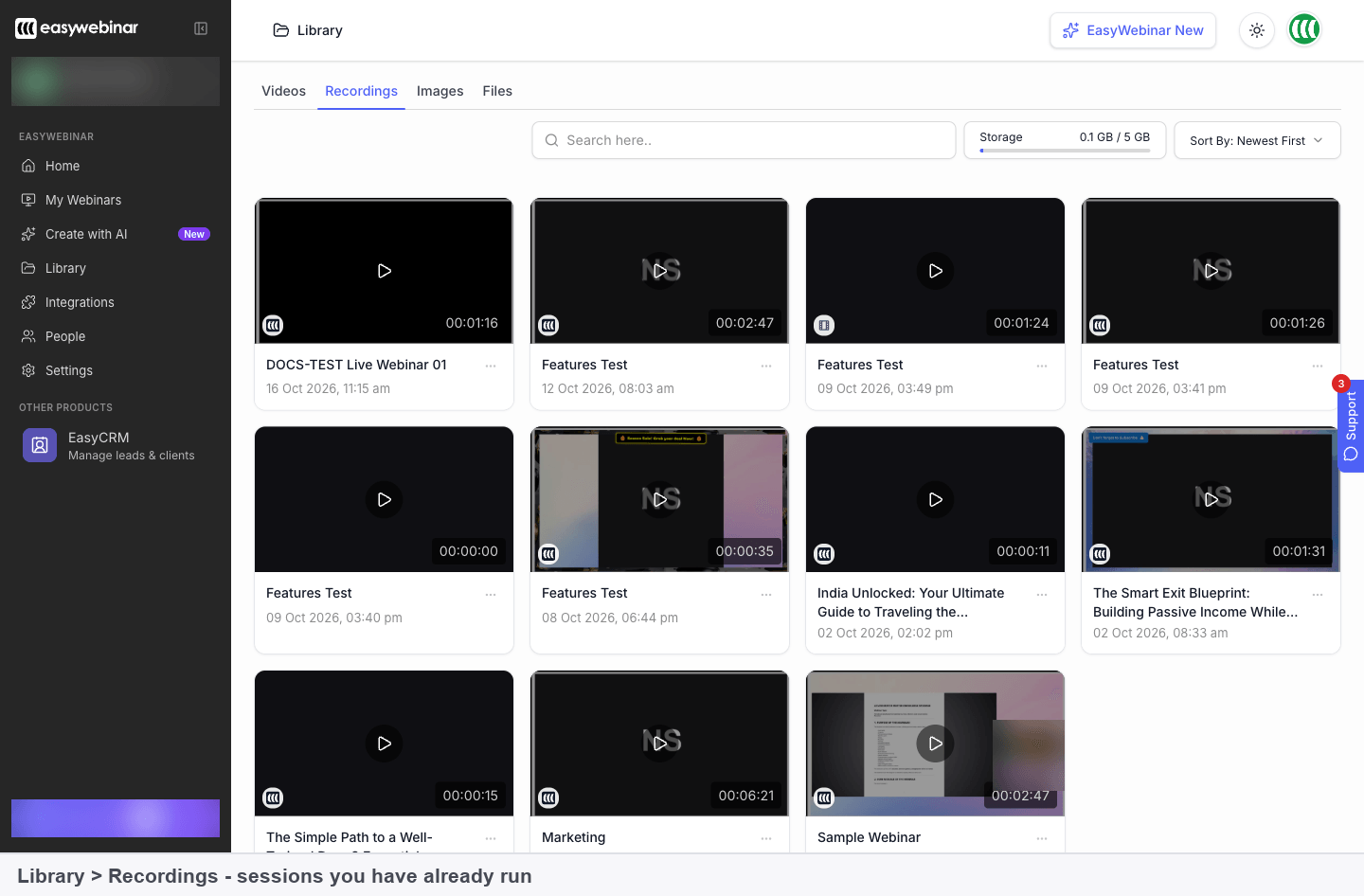The height and width of the screenshot is (896, 1364).
Task: Click Storage usage progress bar
Action: coord(1065,150)
